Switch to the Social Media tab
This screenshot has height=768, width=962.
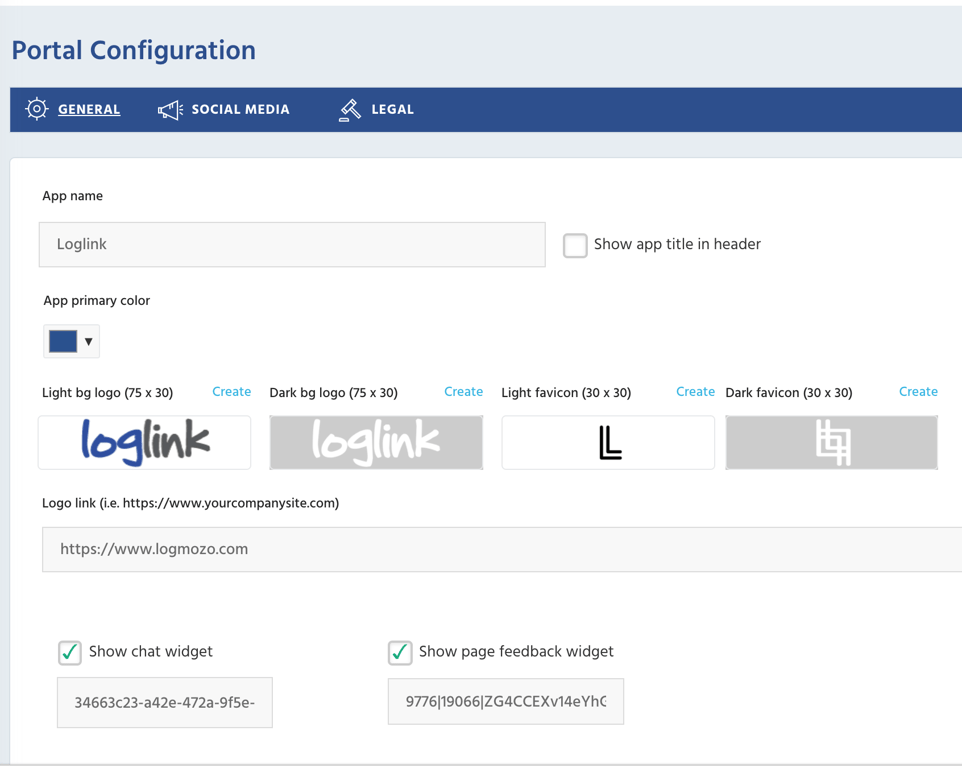point(240,110)
